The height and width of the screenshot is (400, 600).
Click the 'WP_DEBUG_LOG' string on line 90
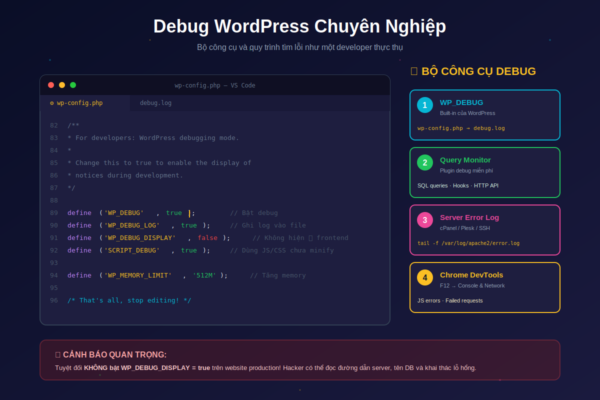[x=132, y=225]
